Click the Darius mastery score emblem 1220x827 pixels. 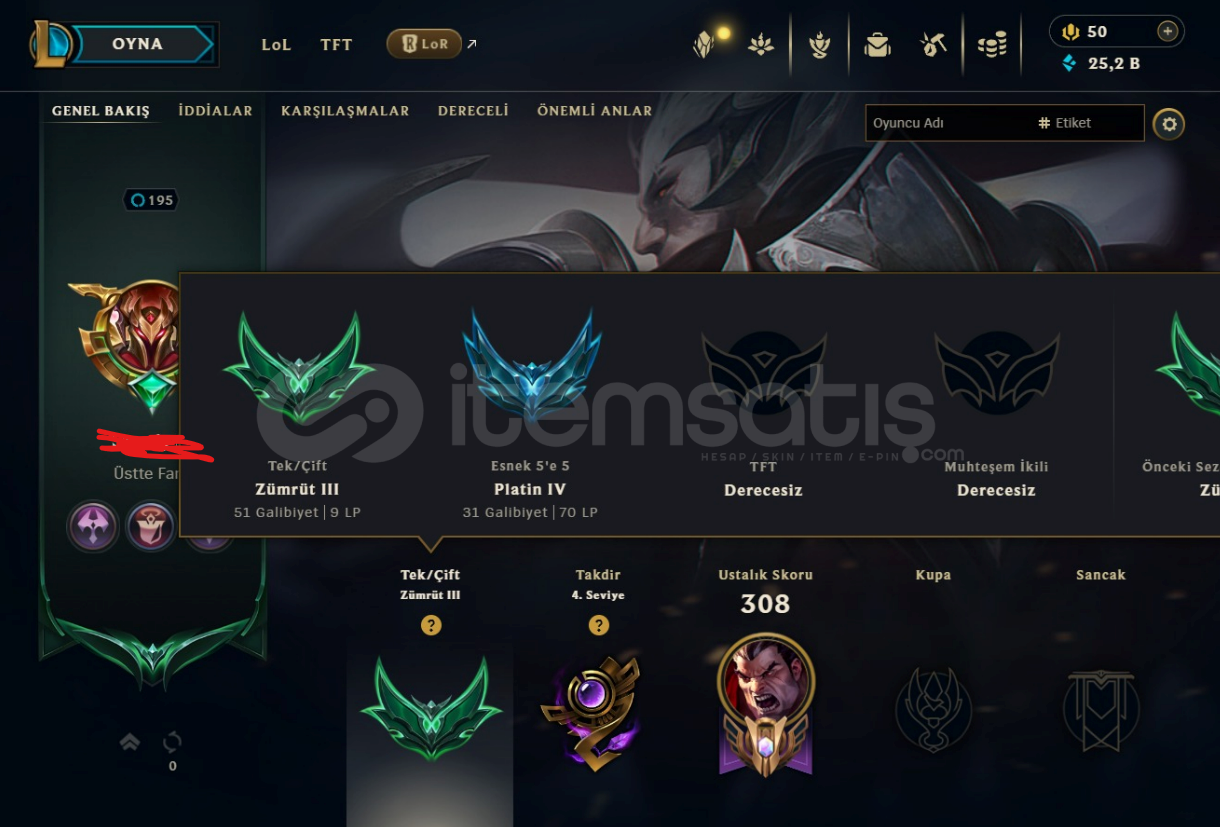(x=766, y=705)
